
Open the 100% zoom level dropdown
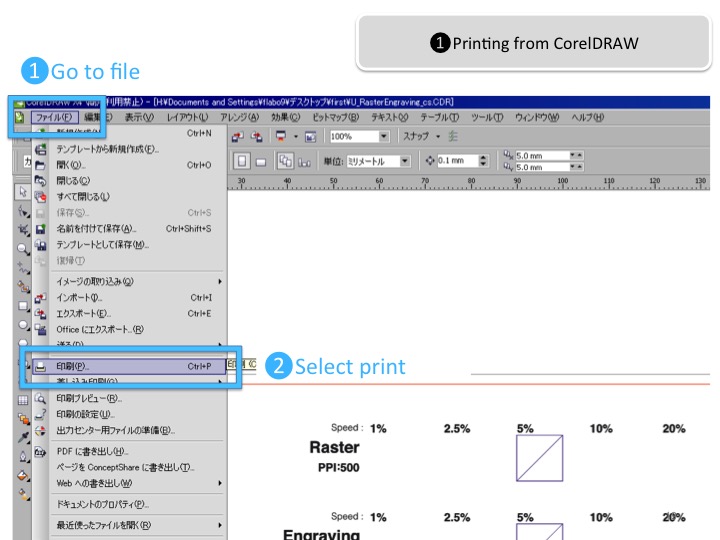tap(384, 136)
